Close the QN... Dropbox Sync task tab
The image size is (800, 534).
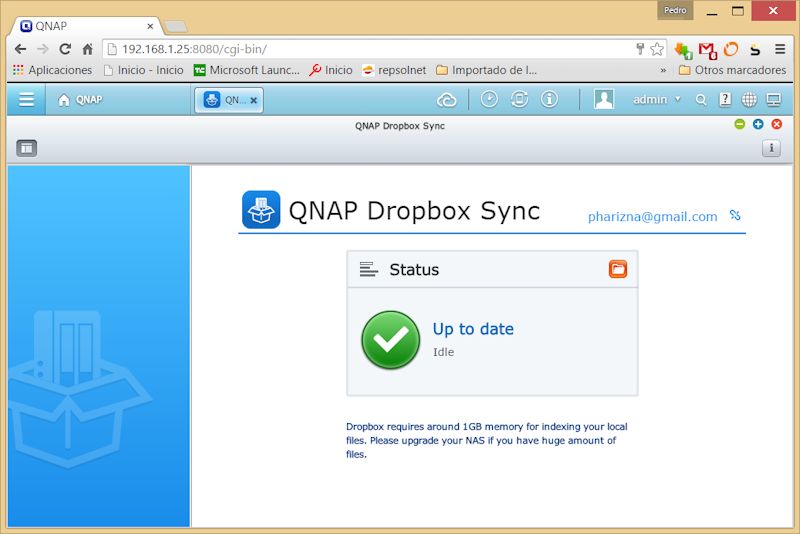(254, 100)
